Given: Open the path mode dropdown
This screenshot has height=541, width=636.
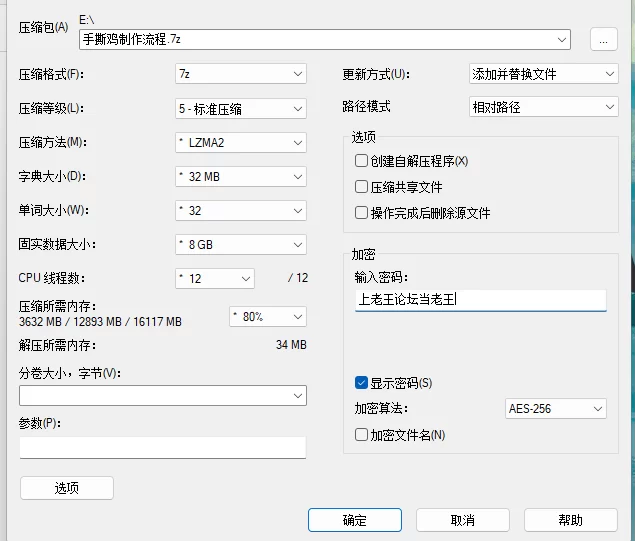Looking at the screenshot, I should (544, 107).
